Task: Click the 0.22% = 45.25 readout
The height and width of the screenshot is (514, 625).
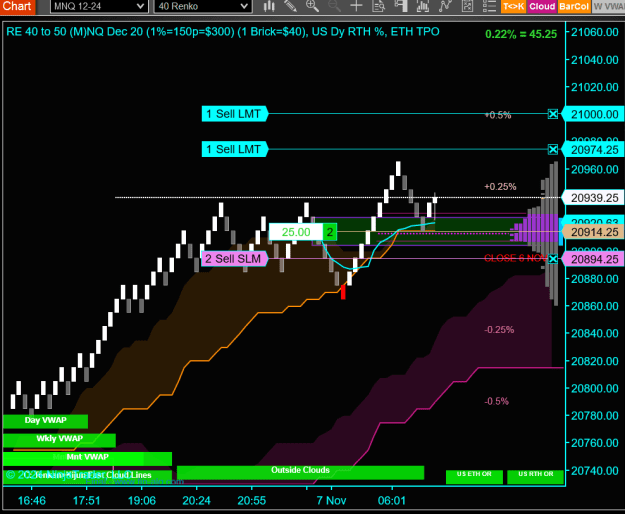Action: click(x=521, y=34)
